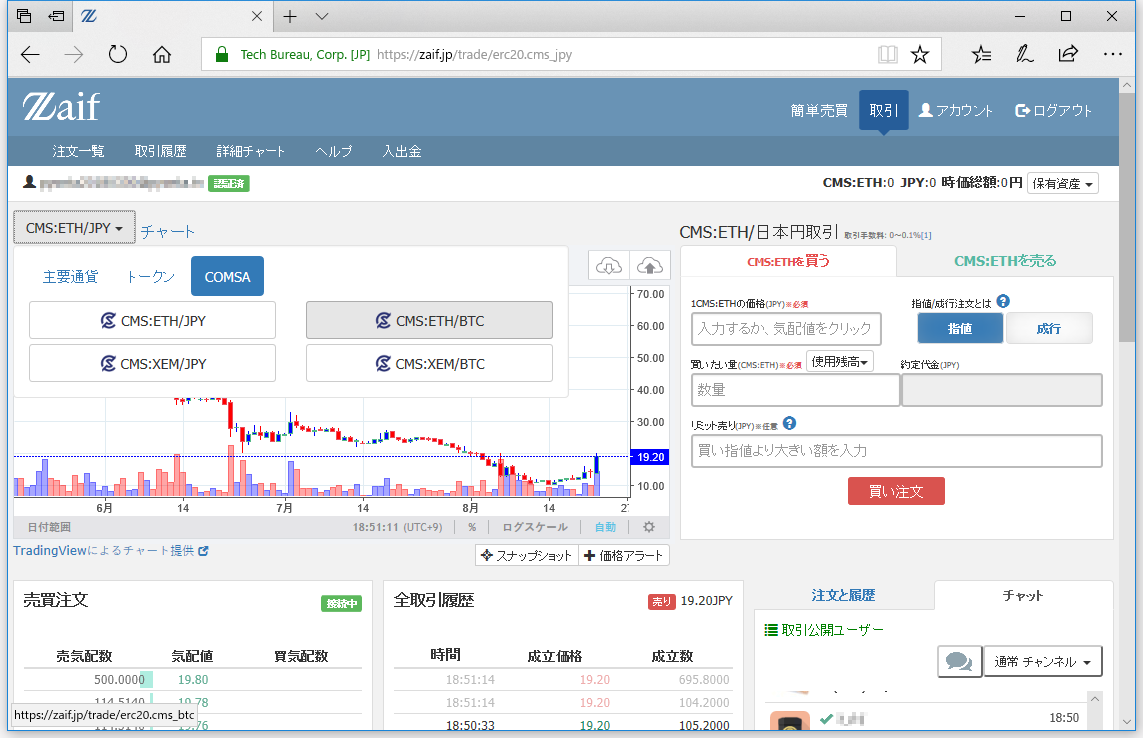The image size is (1143, 738).
Task: Click the cloud download icon to load chart layout
Action: point(608,266)
